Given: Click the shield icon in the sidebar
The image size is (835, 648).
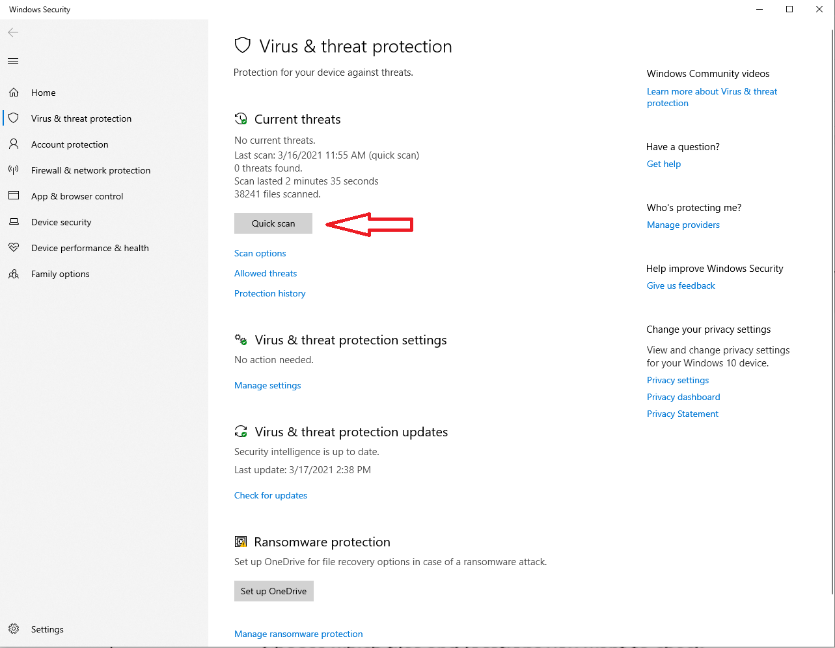Looking at the screenshot, I should click(14, 118).
